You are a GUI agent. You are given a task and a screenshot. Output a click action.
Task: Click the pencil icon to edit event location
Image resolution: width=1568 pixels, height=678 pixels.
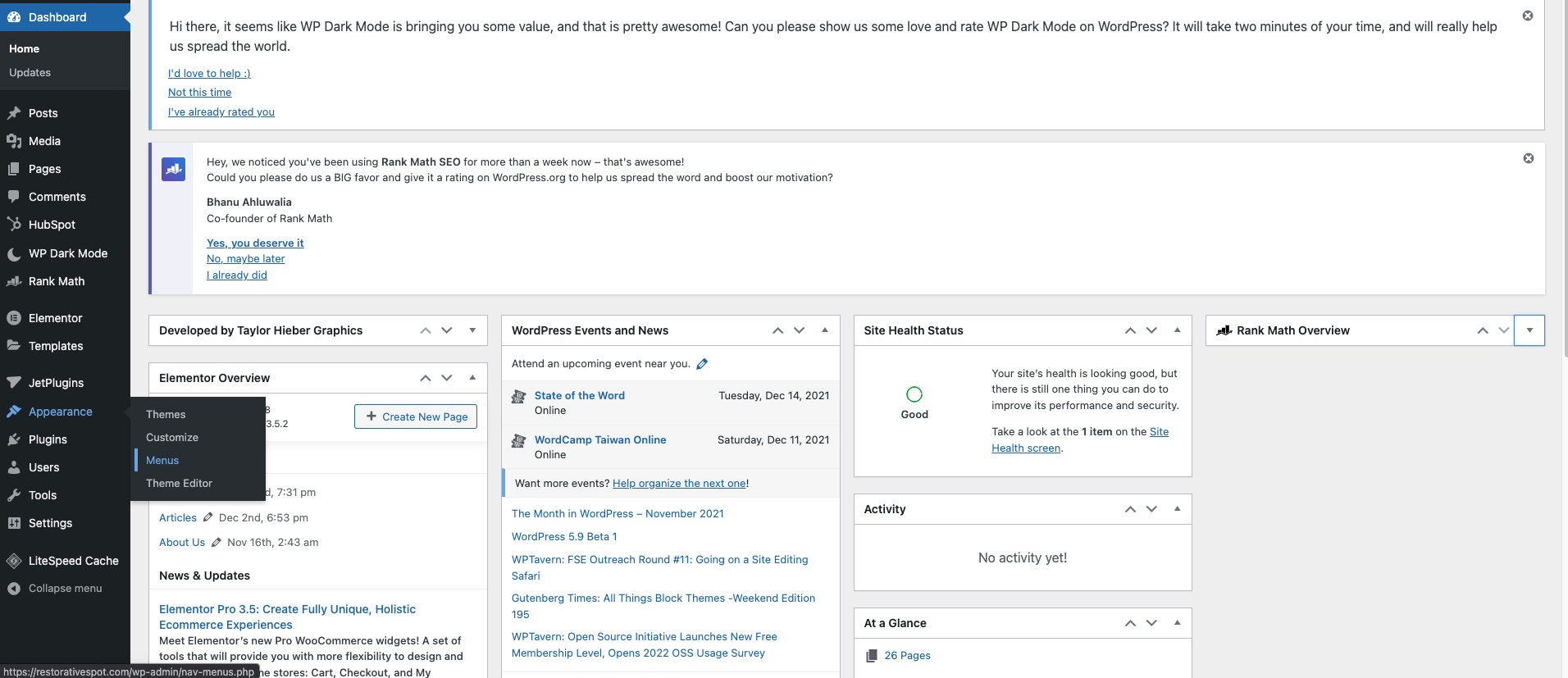coord(702,364)
